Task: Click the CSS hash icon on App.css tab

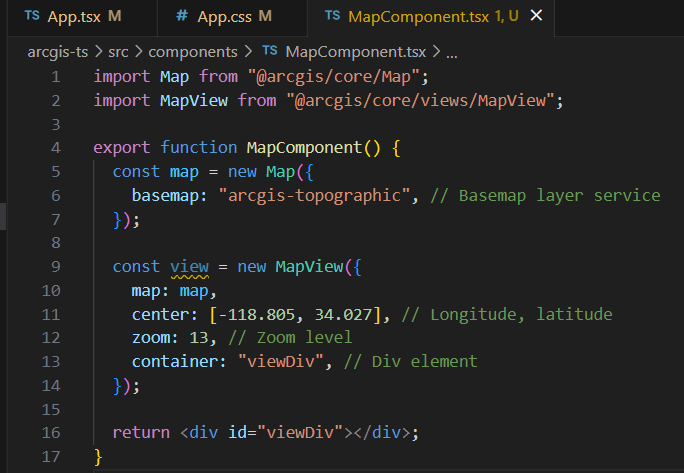Action: coord(181,16)
